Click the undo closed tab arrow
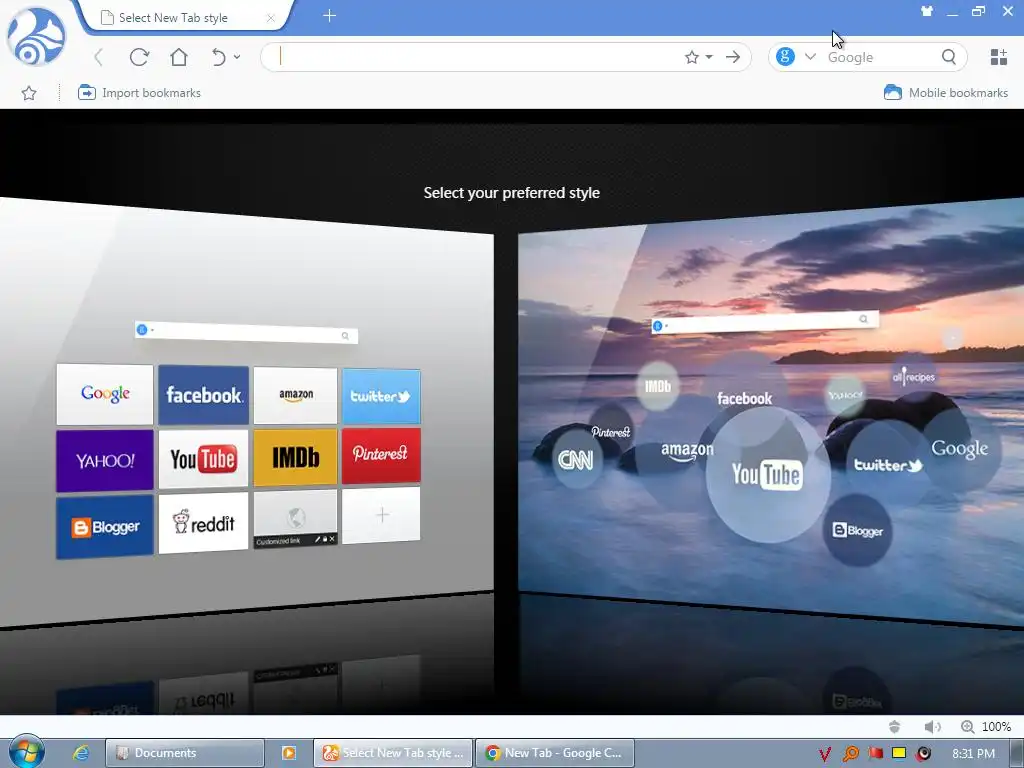The height and width of the screenshot is (768, 1024). point(219,57)
